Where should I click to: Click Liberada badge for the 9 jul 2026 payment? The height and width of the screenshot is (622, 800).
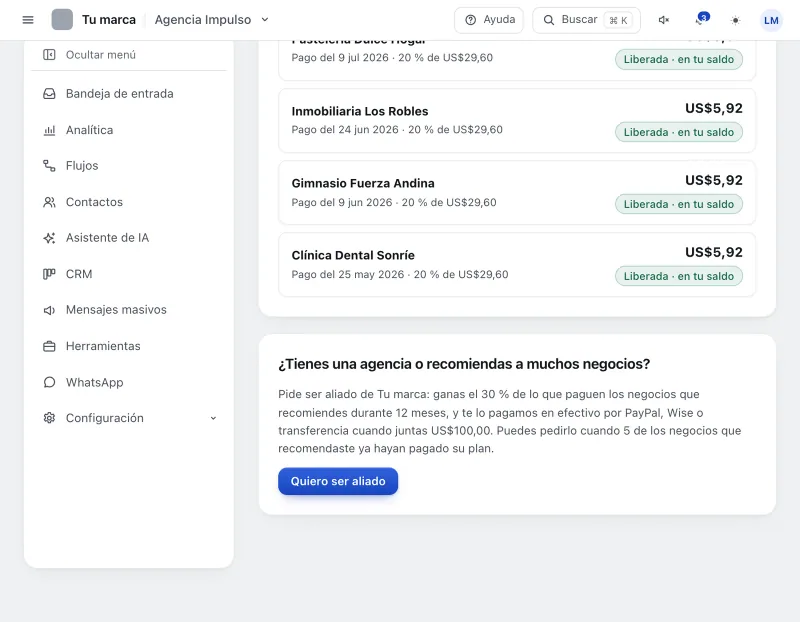pyautogui.click(x=679, y=59)
